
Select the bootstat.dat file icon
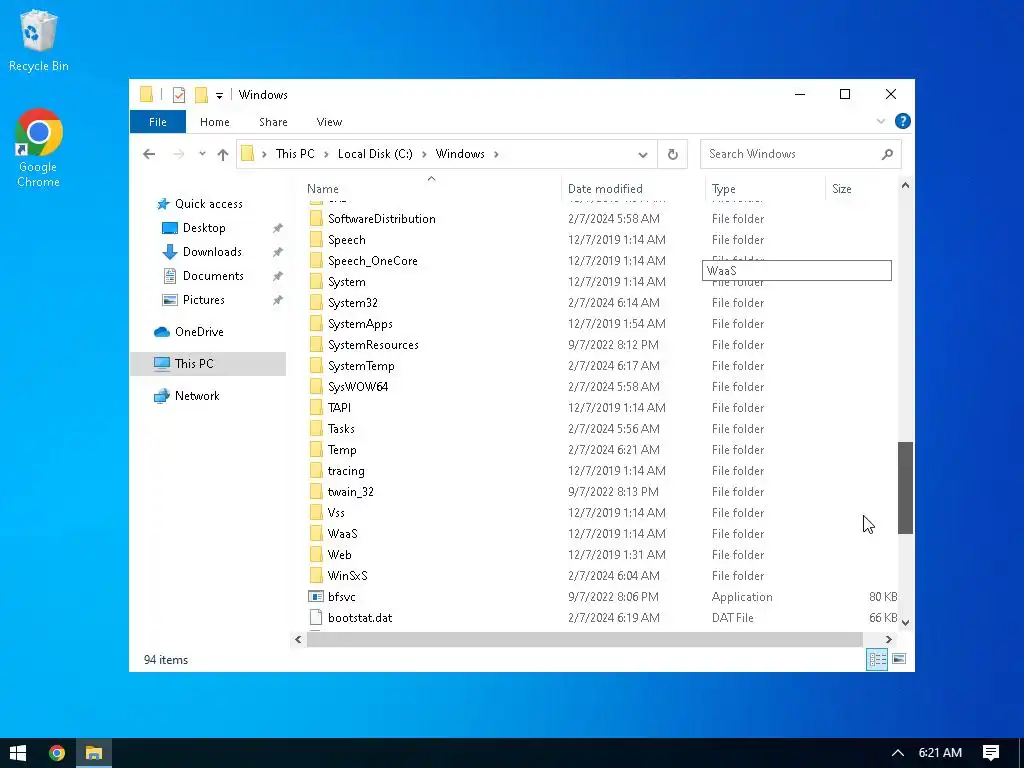point(316,618)
